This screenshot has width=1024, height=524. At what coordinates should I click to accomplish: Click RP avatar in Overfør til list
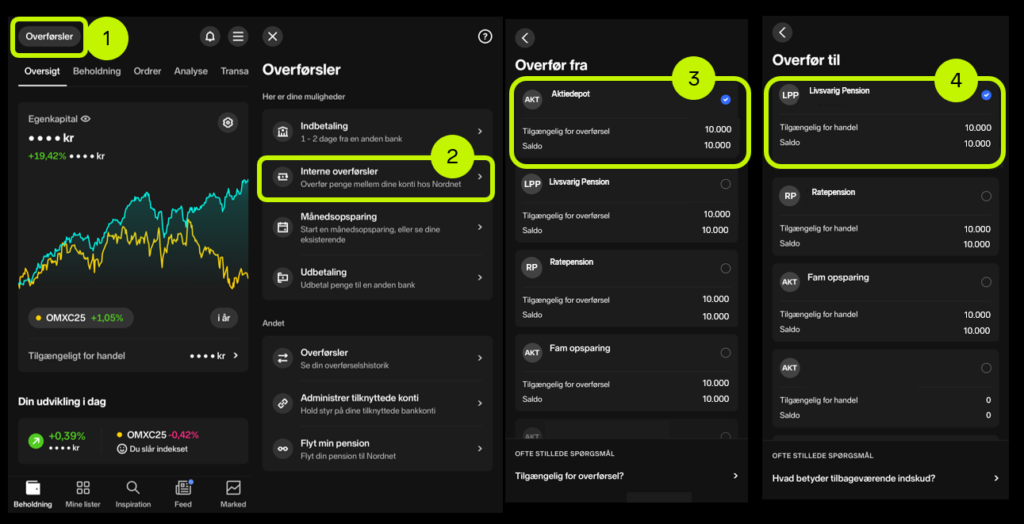point(790,195)
